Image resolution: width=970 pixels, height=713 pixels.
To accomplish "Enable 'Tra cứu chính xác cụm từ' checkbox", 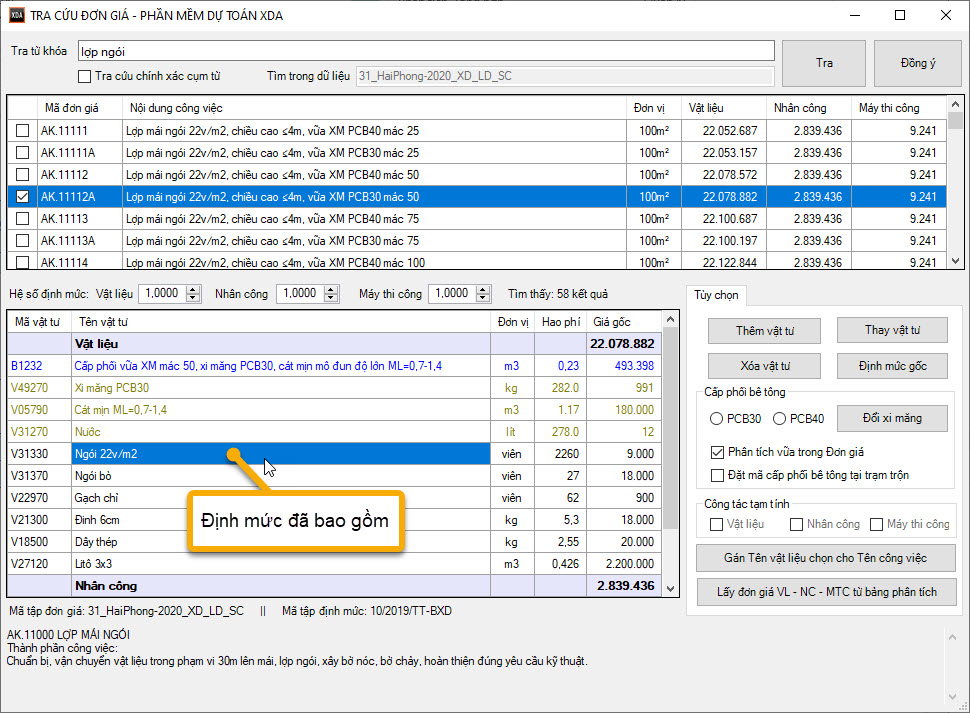I will coord(84,77).
